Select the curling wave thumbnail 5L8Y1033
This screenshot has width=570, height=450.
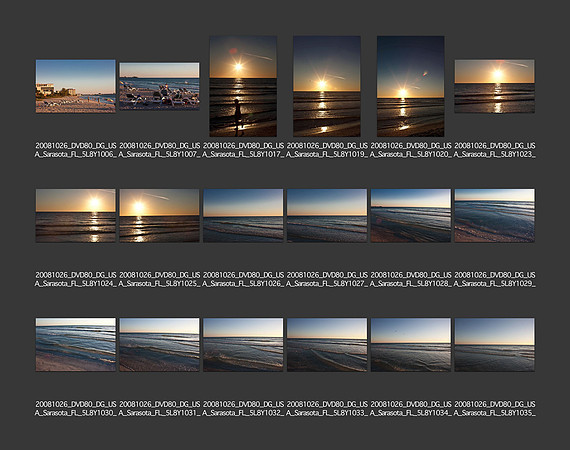pyautogui.click(x=327, y=345)
